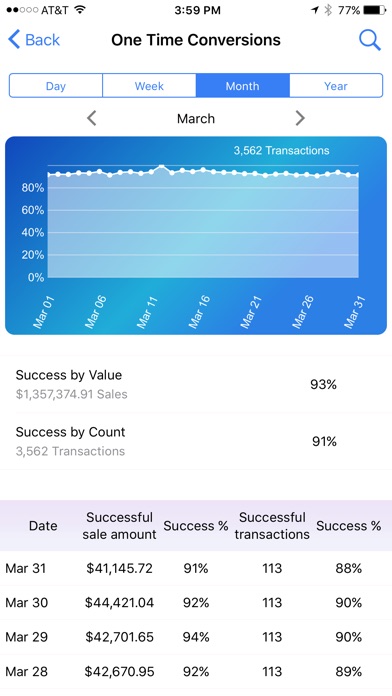Go back using the Back chevron
The width and height of the screenshot is (392, 696).
coord(34,40)
